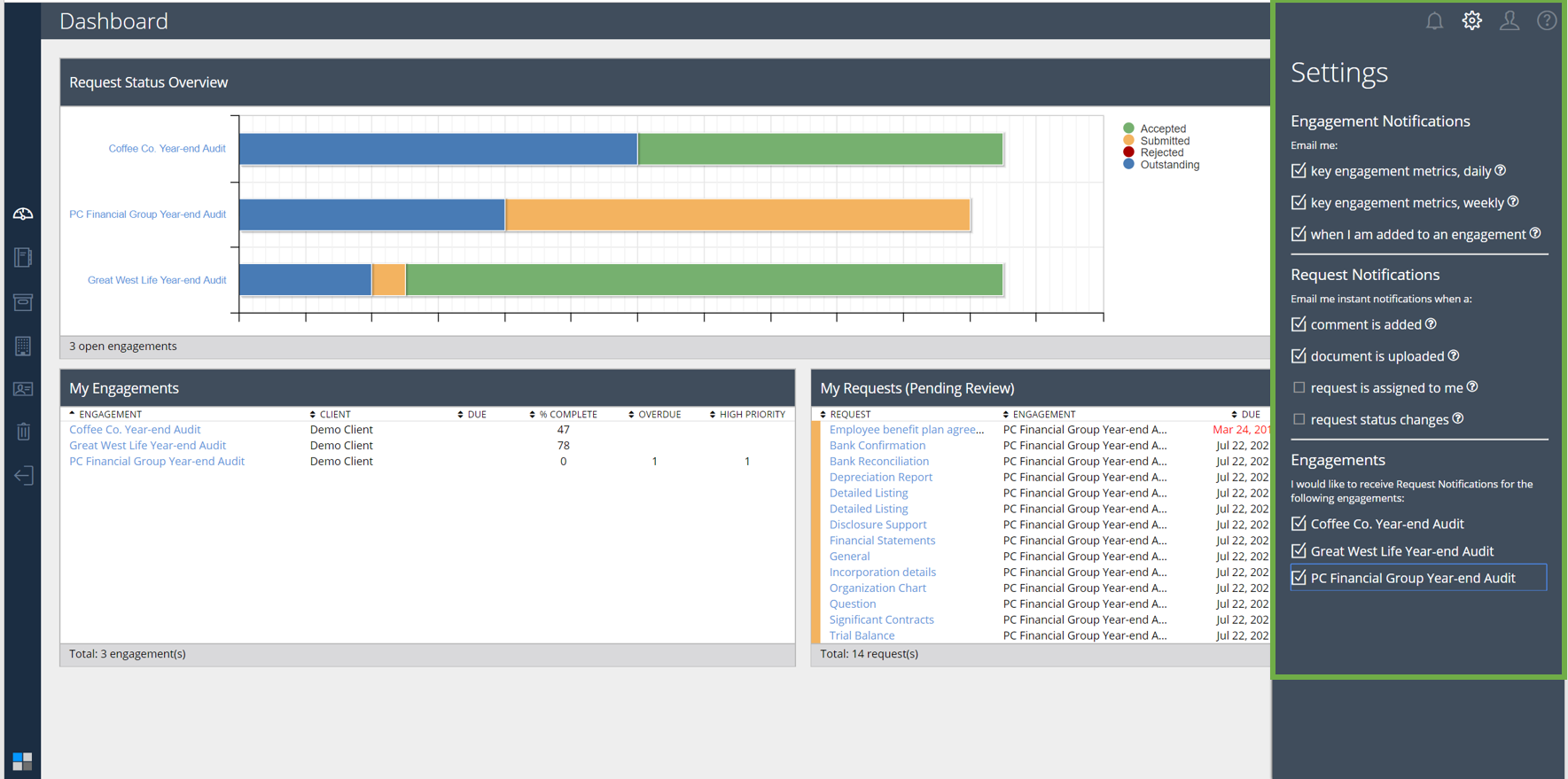The height and width of the screenshot is (779, 1568).
Task: Click the settings gear icon
Action: coord(1471,21)
